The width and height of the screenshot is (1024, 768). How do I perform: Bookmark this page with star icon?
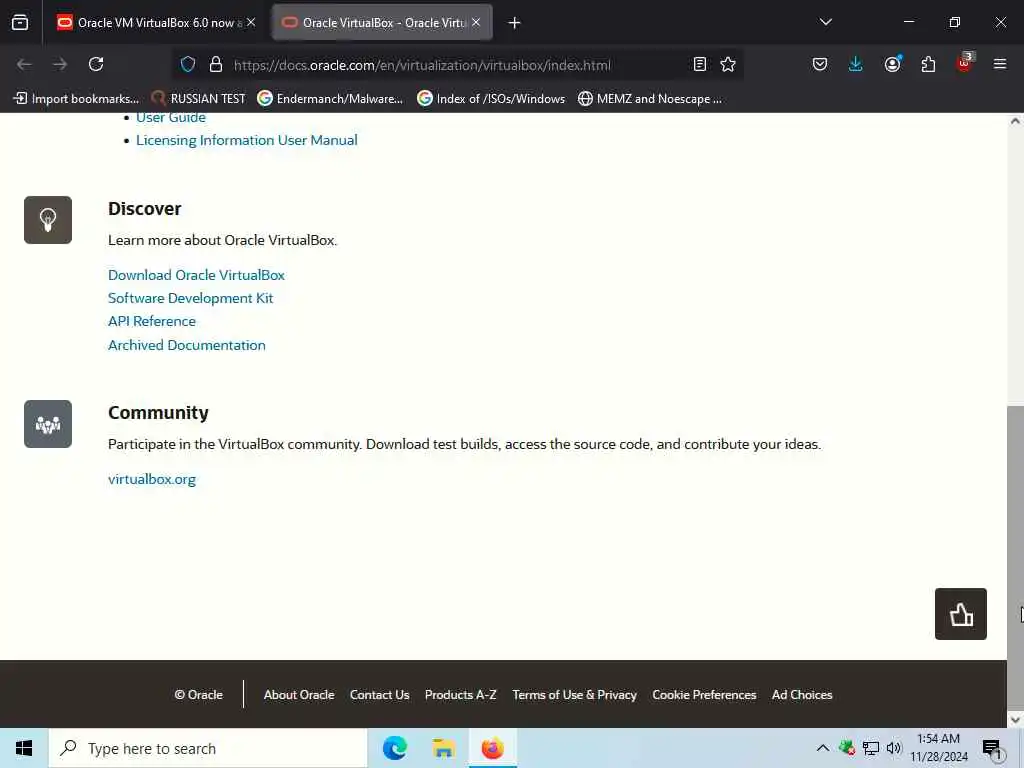[x=728, y=64]
